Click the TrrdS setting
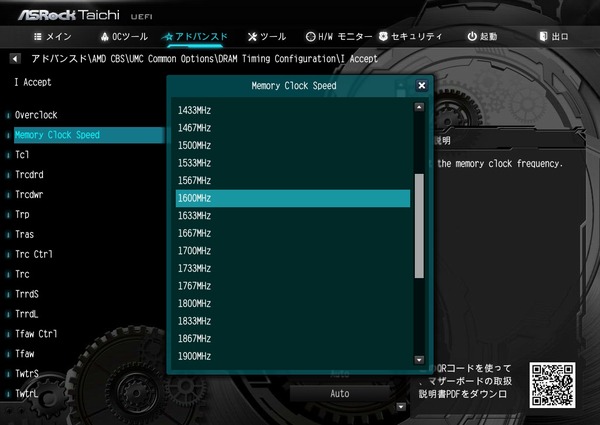The width and height of the screenshot is (600, 425). click(27, 294)
